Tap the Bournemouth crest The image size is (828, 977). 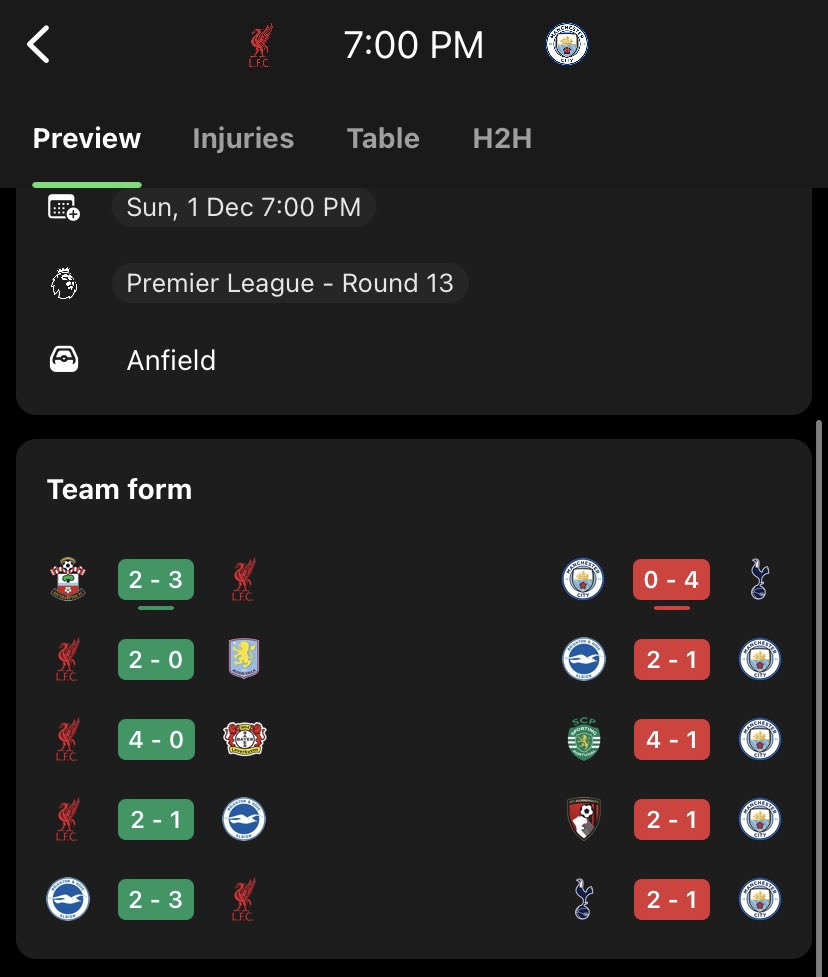click(584, 819)
